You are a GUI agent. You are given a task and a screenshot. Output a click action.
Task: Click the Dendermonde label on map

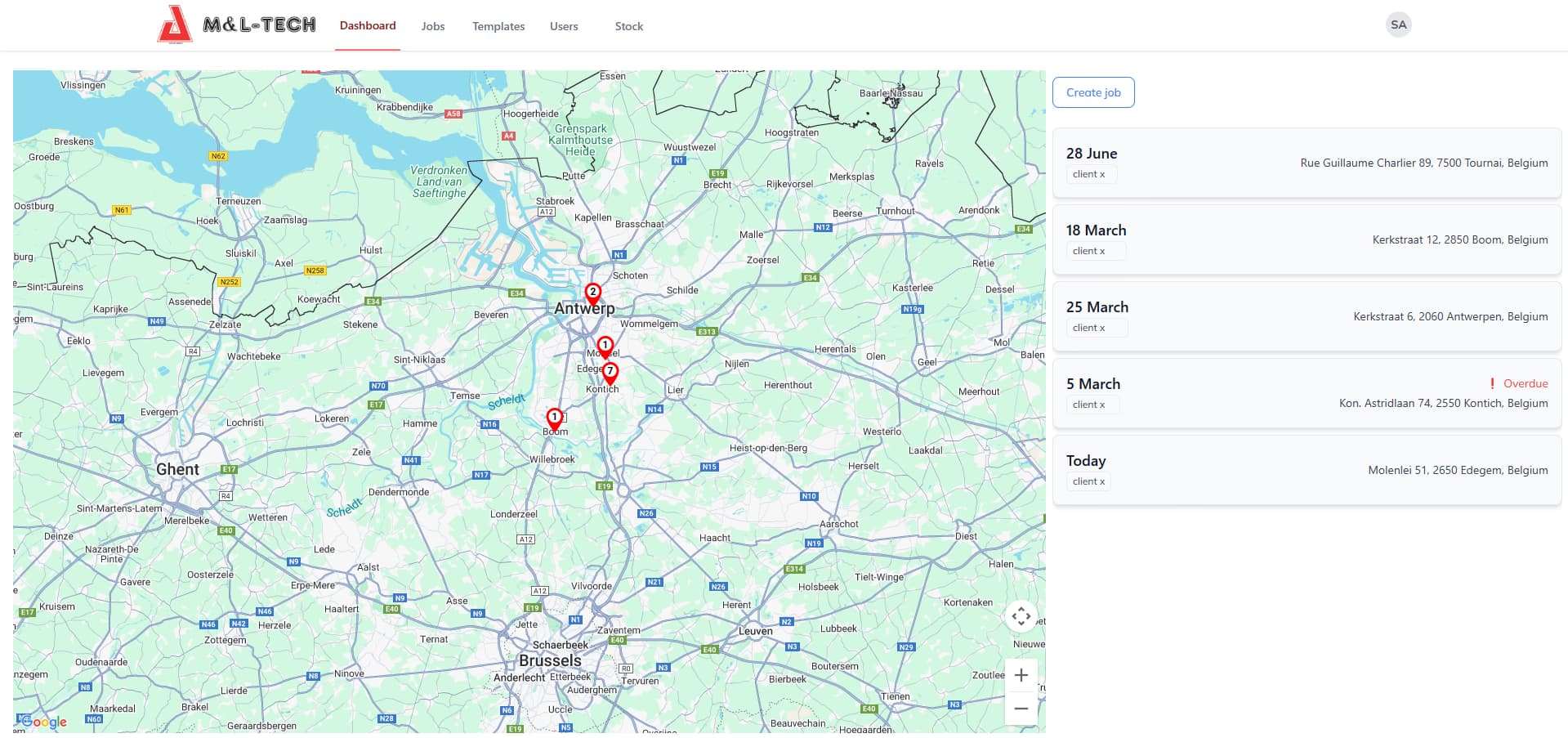[x=399, y=492]
